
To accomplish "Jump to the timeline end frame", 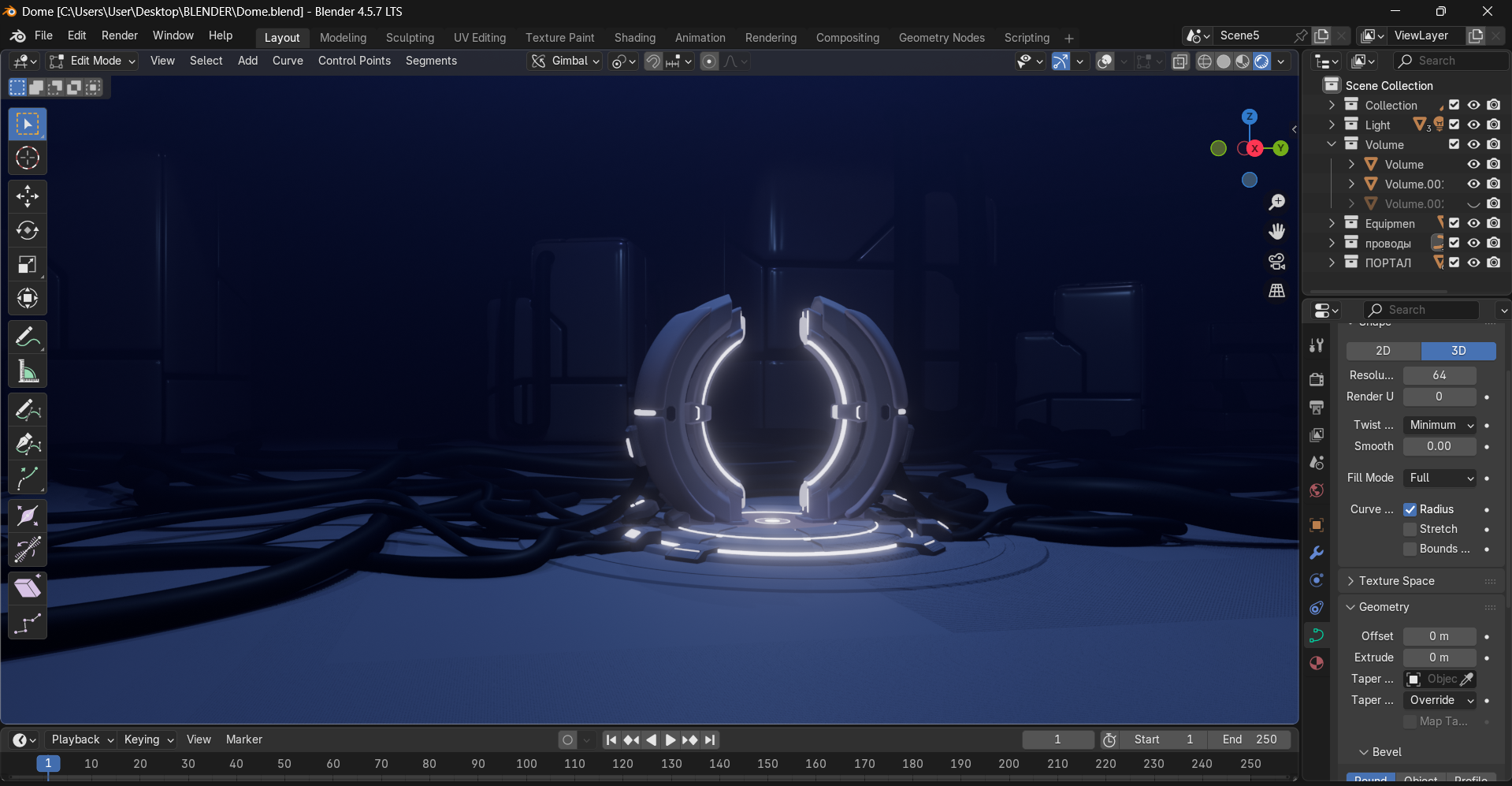I will coord(710,739).
